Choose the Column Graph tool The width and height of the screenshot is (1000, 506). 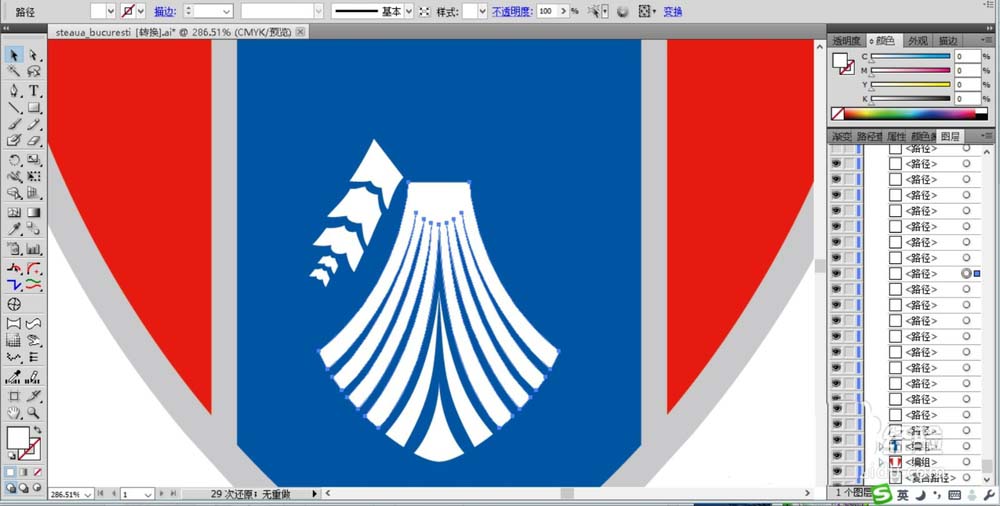click(34, 249)
